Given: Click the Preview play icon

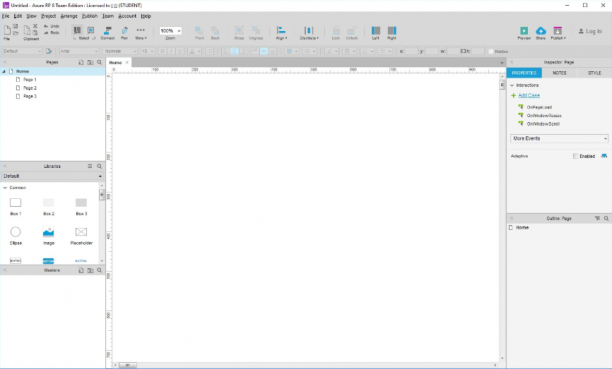Looking at the screenshot, I should tap(524, 31).
